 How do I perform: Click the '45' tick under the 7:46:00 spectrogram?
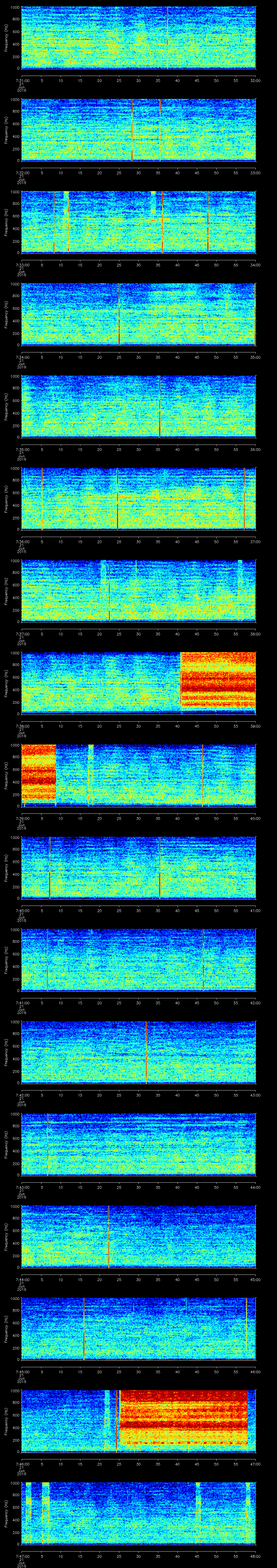[x=197, y=1463]
